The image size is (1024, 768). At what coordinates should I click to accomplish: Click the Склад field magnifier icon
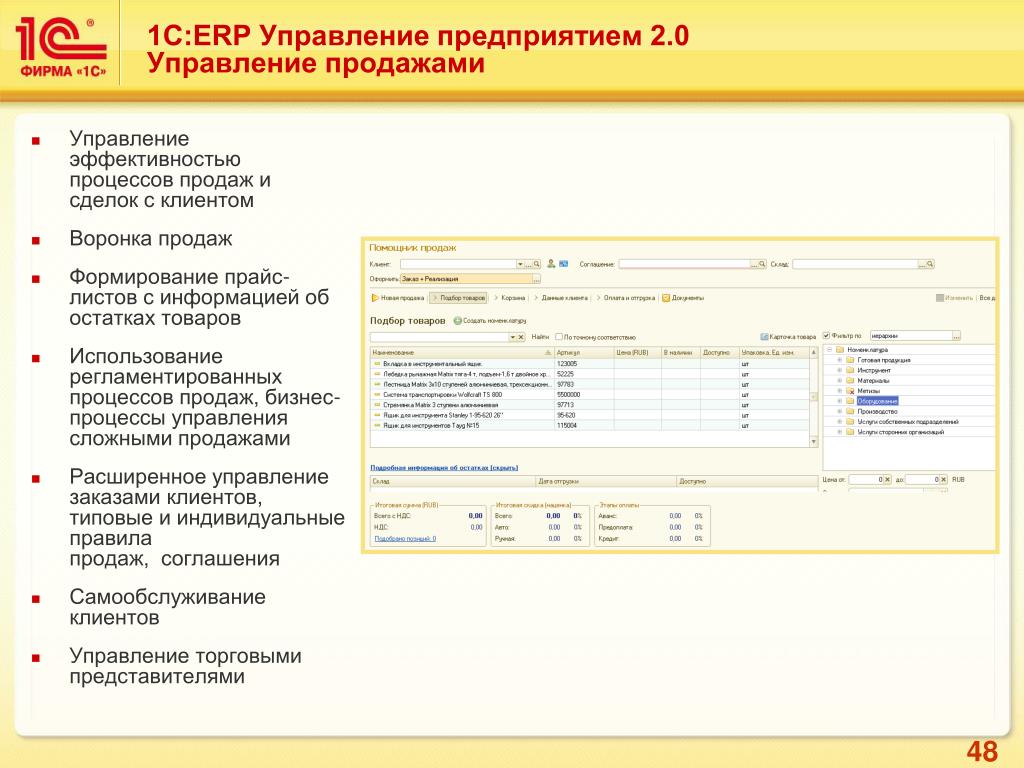pos(930,264)
